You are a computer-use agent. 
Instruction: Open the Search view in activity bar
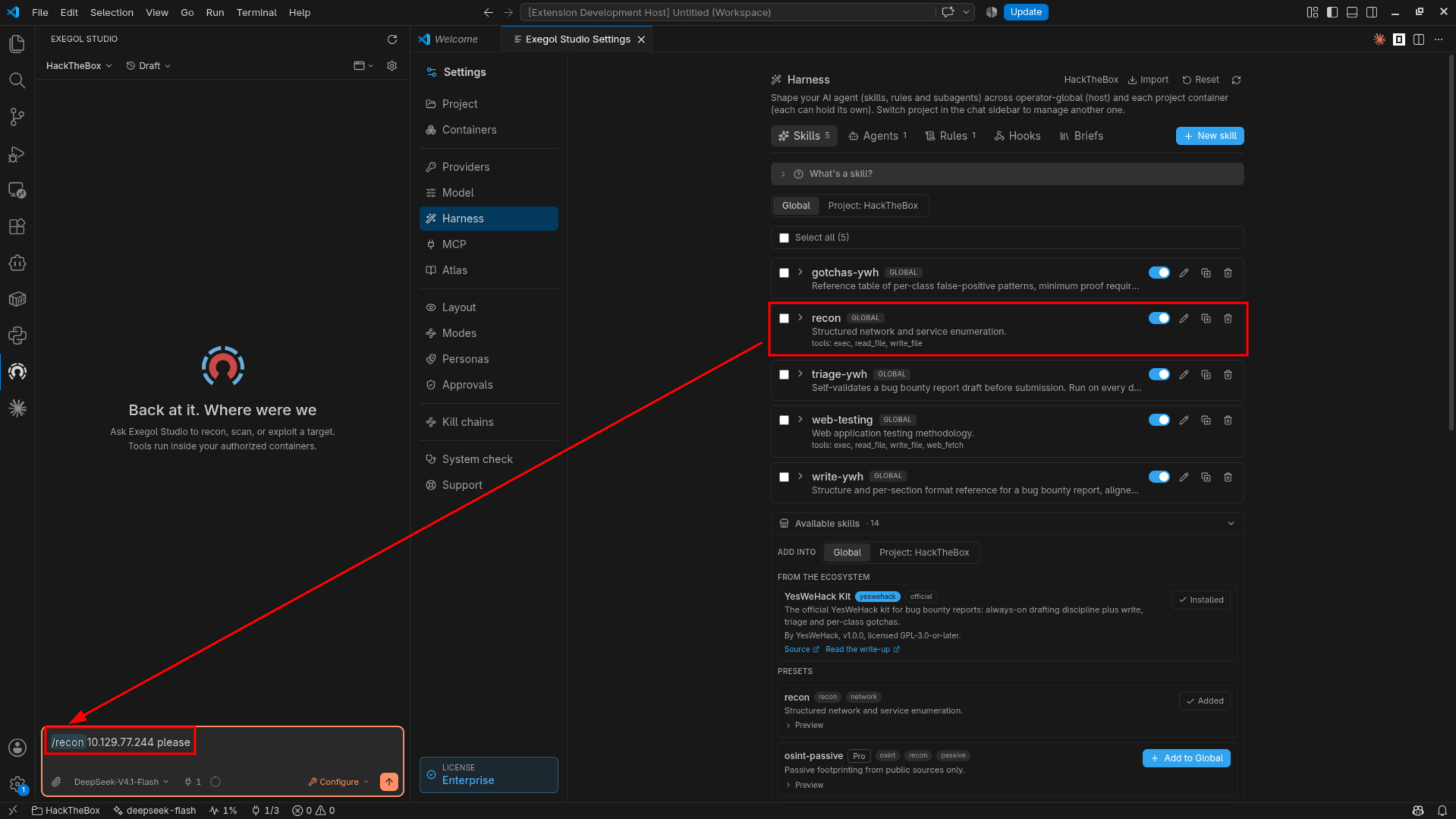point(17,80)
